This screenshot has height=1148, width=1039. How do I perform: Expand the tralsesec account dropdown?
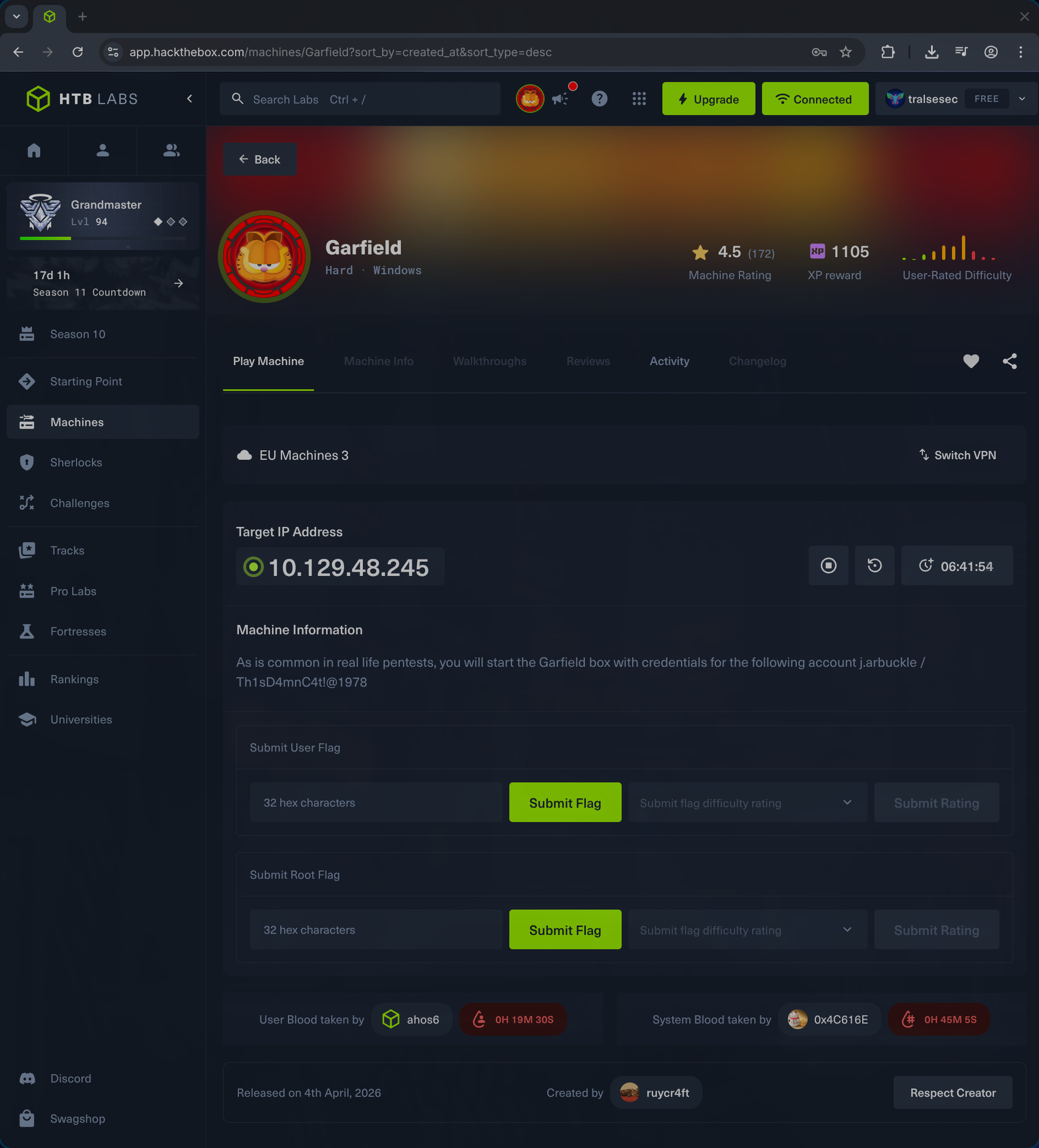pyautogui.click(x=1022, y=99)
